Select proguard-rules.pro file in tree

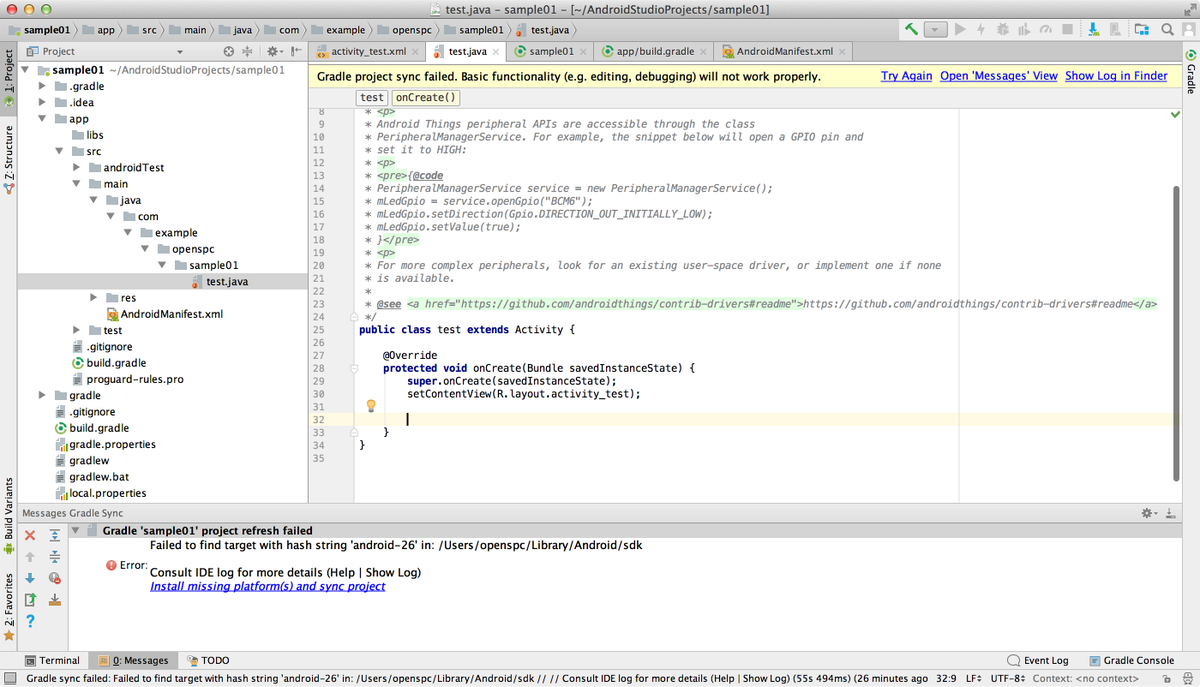[x=134, y=379]
